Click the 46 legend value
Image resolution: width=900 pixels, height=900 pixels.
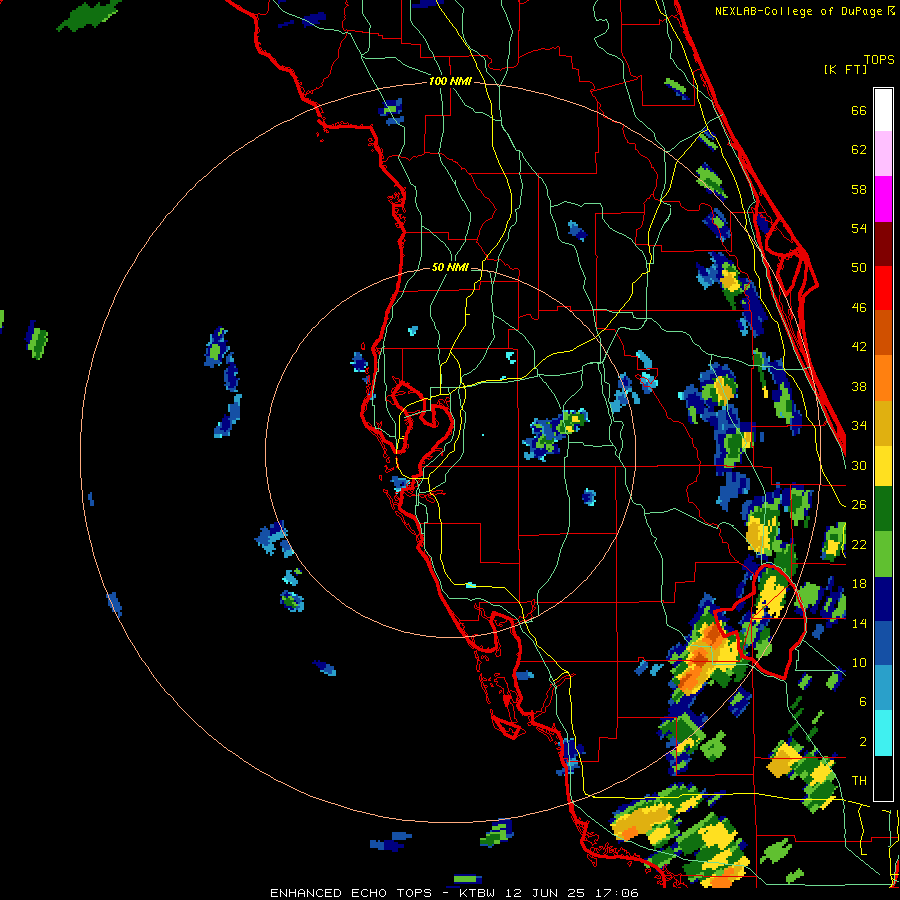coord(859,307)
